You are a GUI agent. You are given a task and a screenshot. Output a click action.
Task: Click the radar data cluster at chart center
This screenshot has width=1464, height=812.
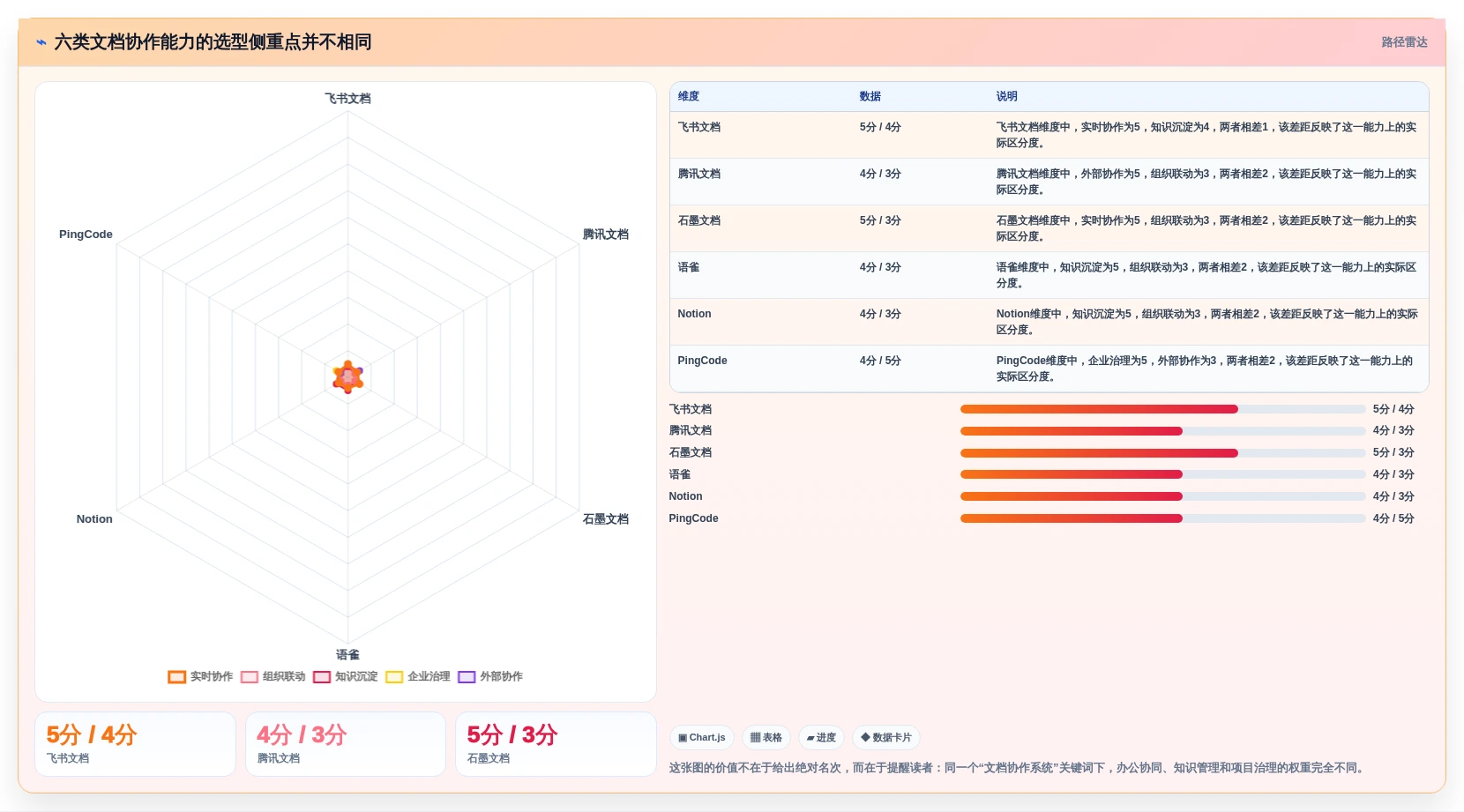(347, 376)
